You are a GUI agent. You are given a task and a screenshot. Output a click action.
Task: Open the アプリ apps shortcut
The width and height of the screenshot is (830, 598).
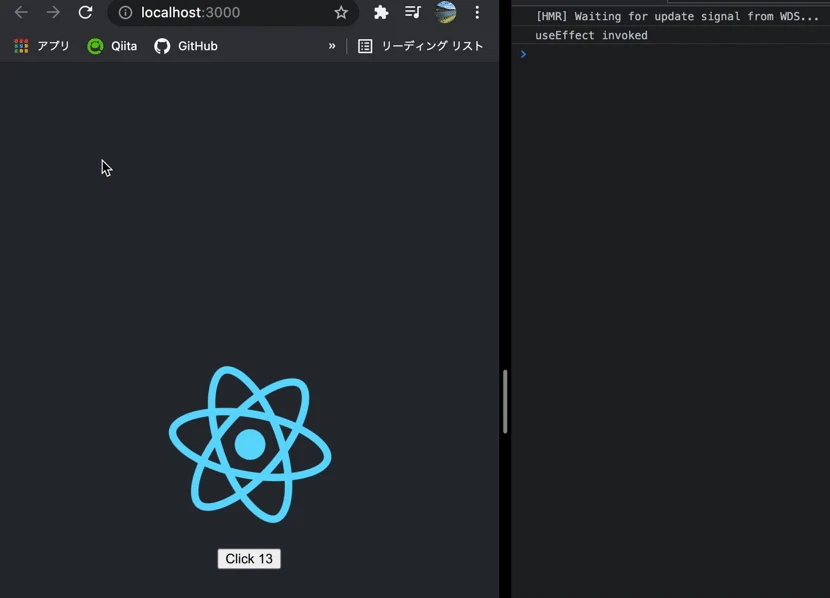(42, 46)
